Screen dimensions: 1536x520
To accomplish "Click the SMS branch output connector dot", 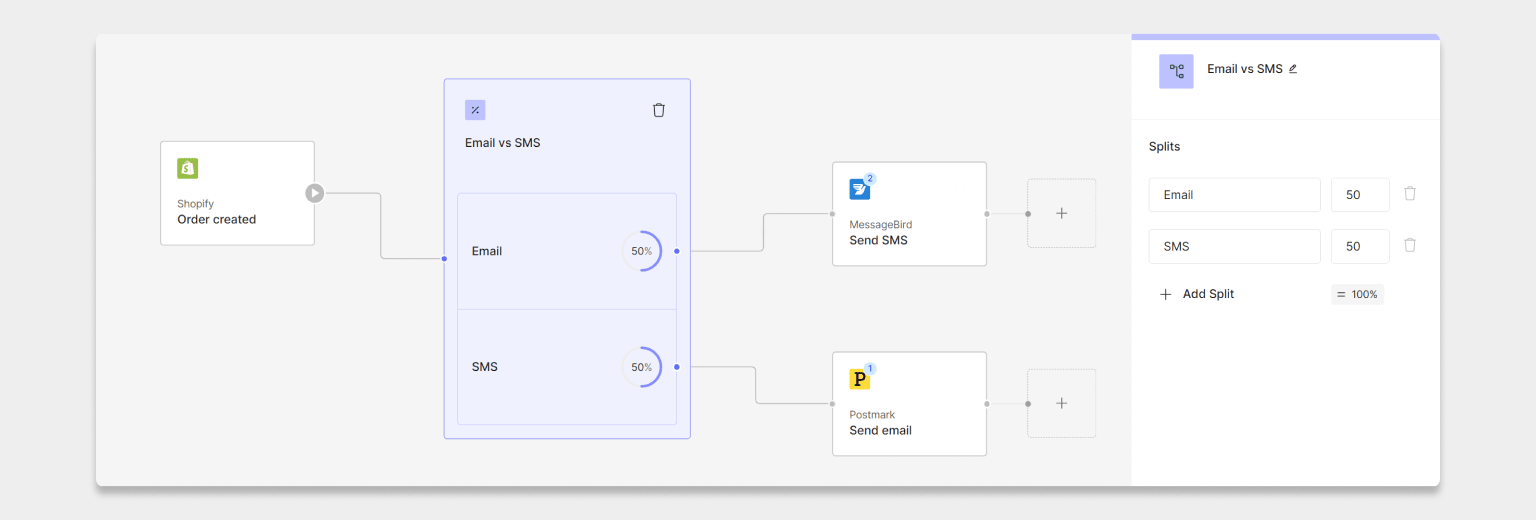I will [x=677, y=367].
